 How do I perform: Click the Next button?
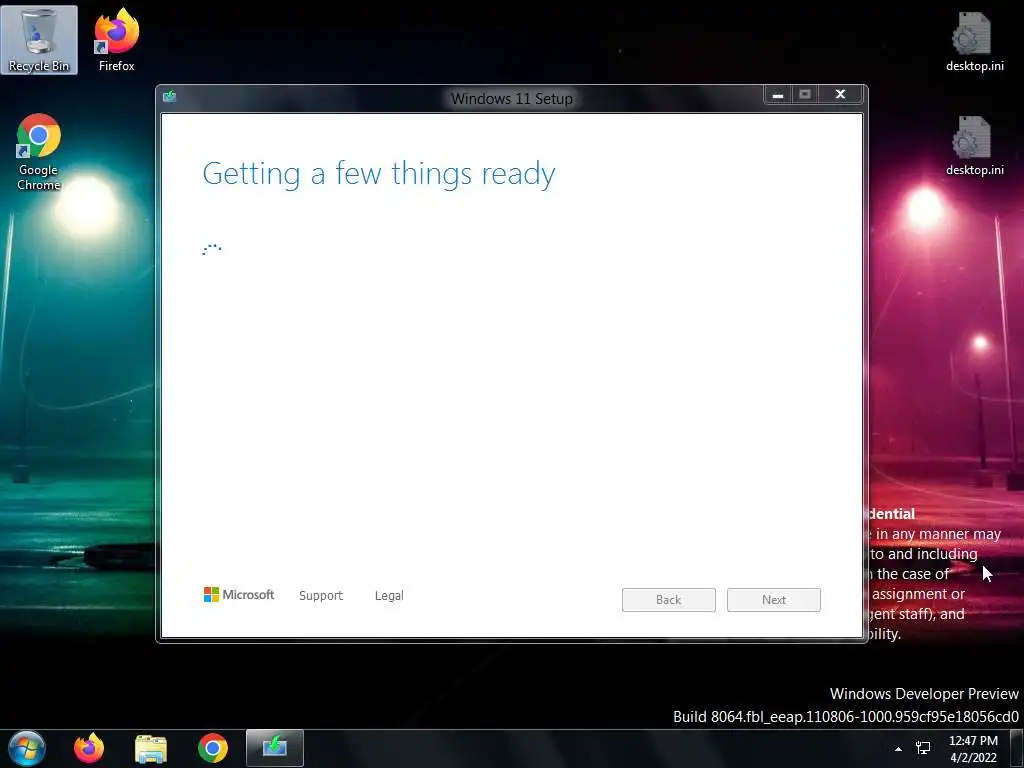pos(774,600)
